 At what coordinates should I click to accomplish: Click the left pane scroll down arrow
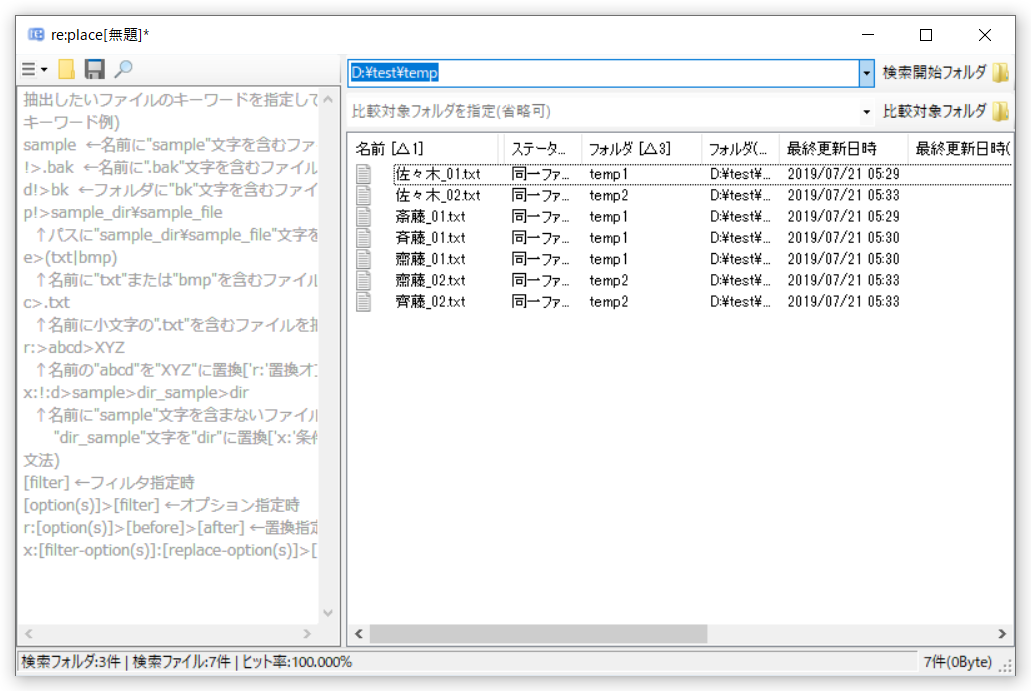coord(328,613)
